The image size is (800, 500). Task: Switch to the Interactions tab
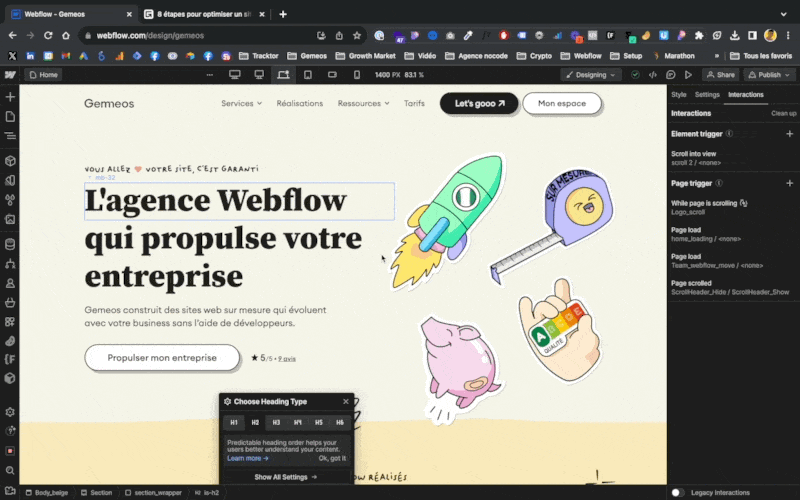click(745, 94)
